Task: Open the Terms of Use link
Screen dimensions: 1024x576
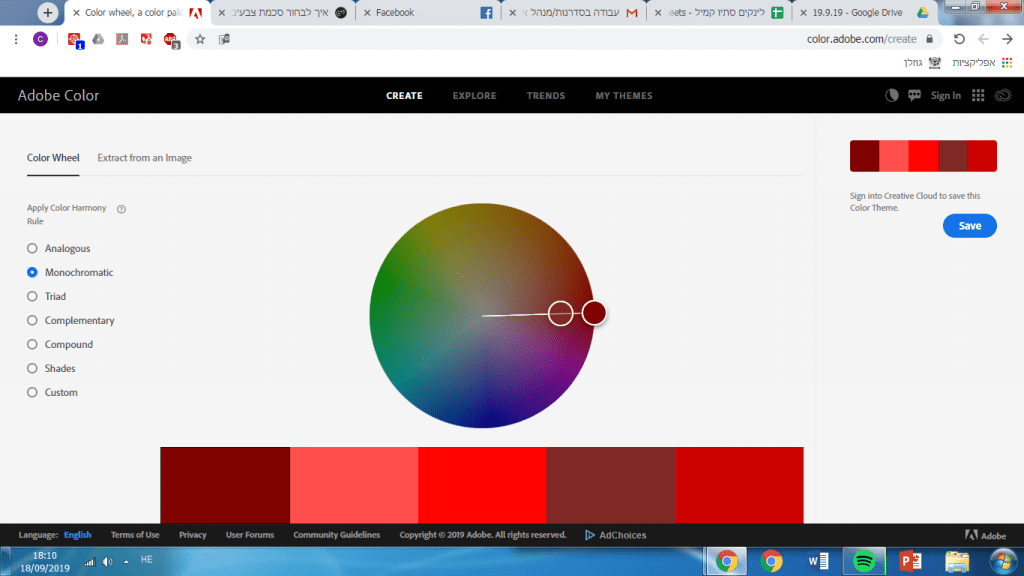Action: click(x=135, y=535)
